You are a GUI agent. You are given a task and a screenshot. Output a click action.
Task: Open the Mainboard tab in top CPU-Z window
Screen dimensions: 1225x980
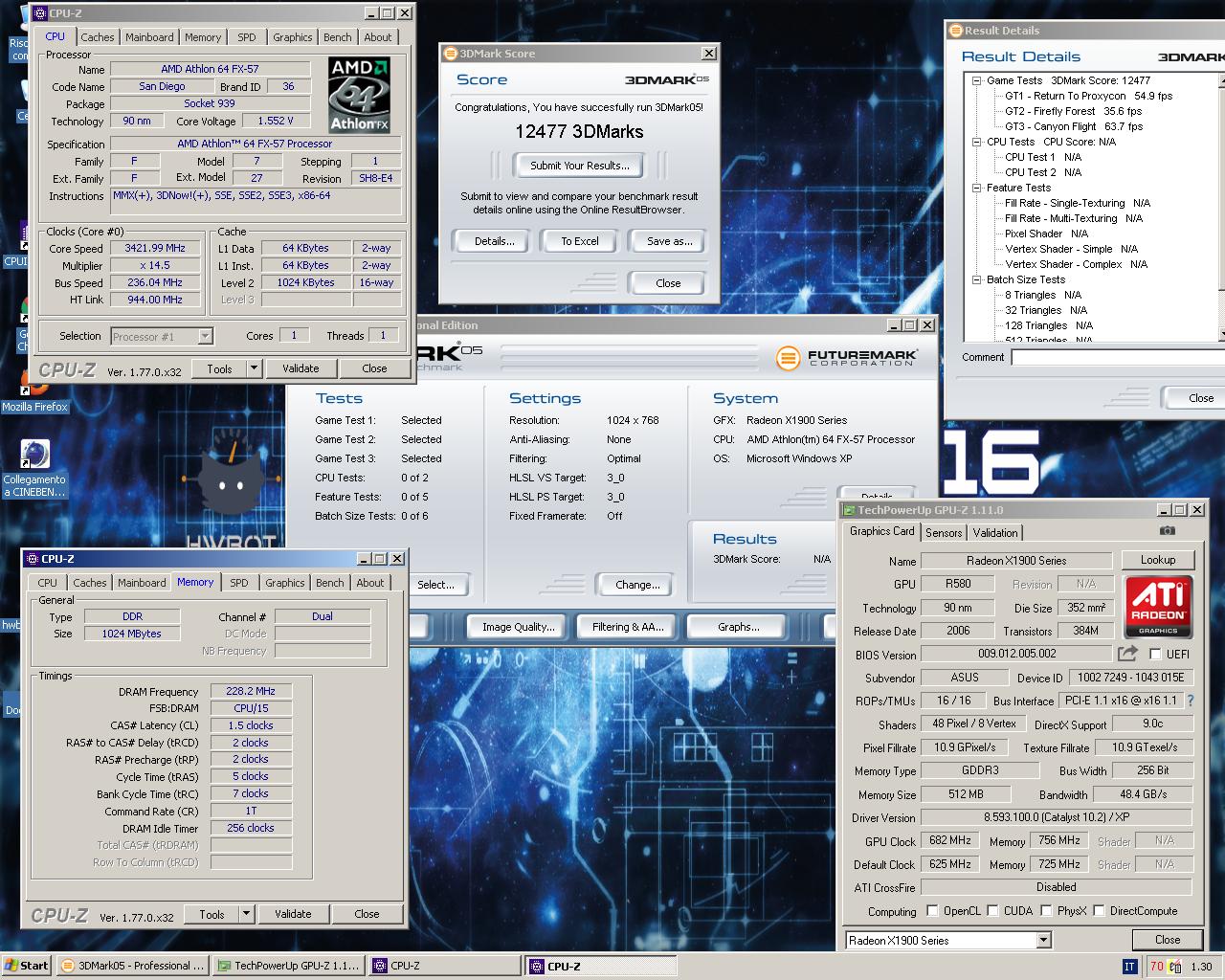(149, 37)
